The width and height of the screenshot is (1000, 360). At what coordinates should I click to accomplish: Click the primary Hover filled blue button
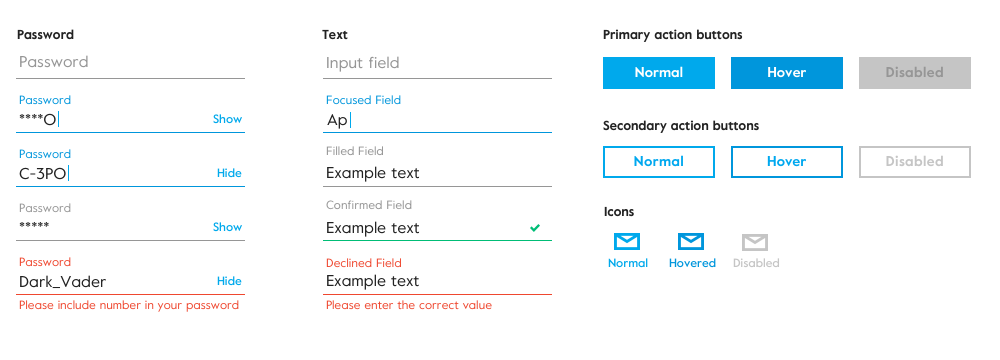point(786,73)
